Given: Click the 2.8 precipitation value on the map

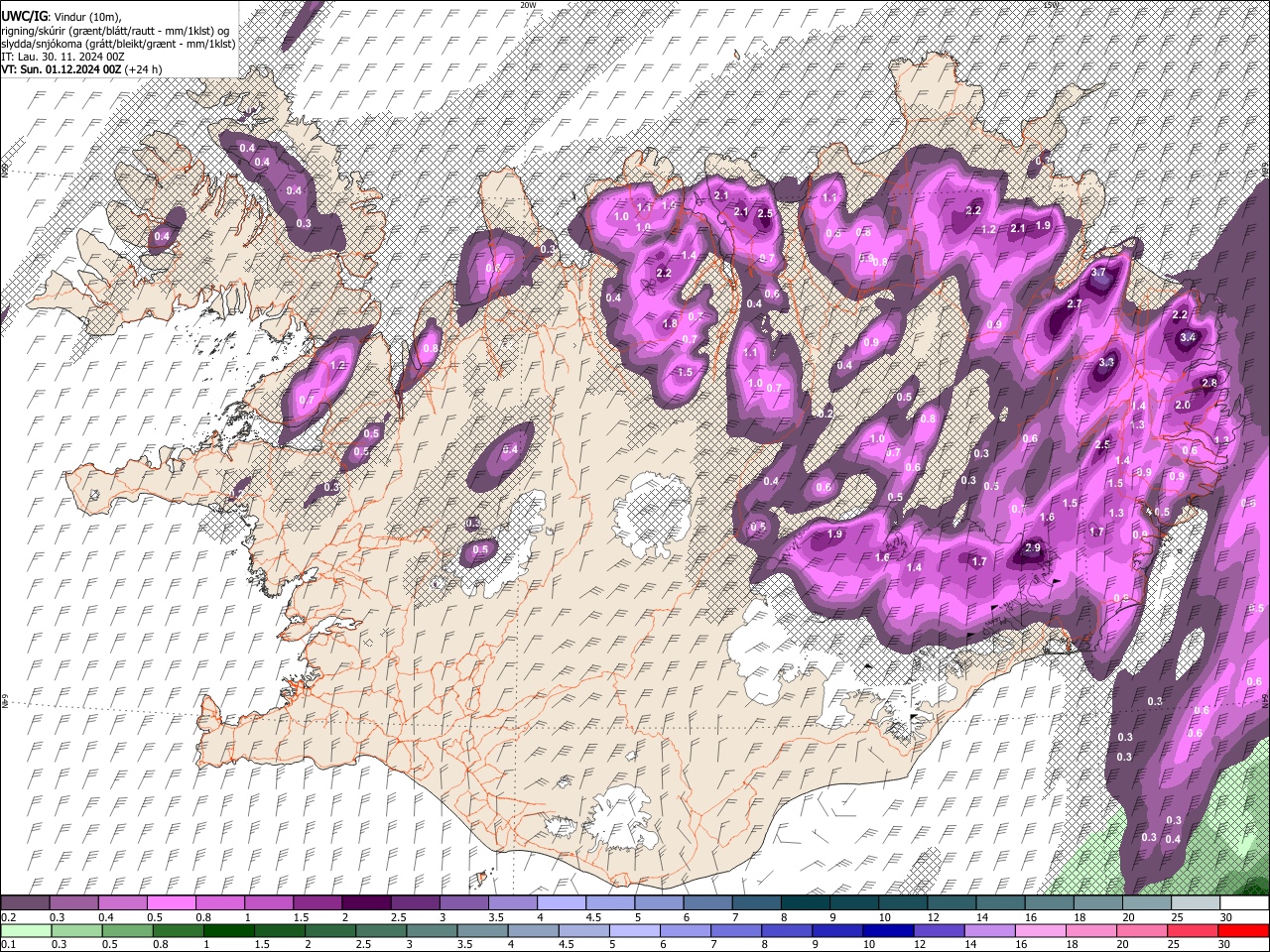Looking at the screenshot, I should 1209,384.
